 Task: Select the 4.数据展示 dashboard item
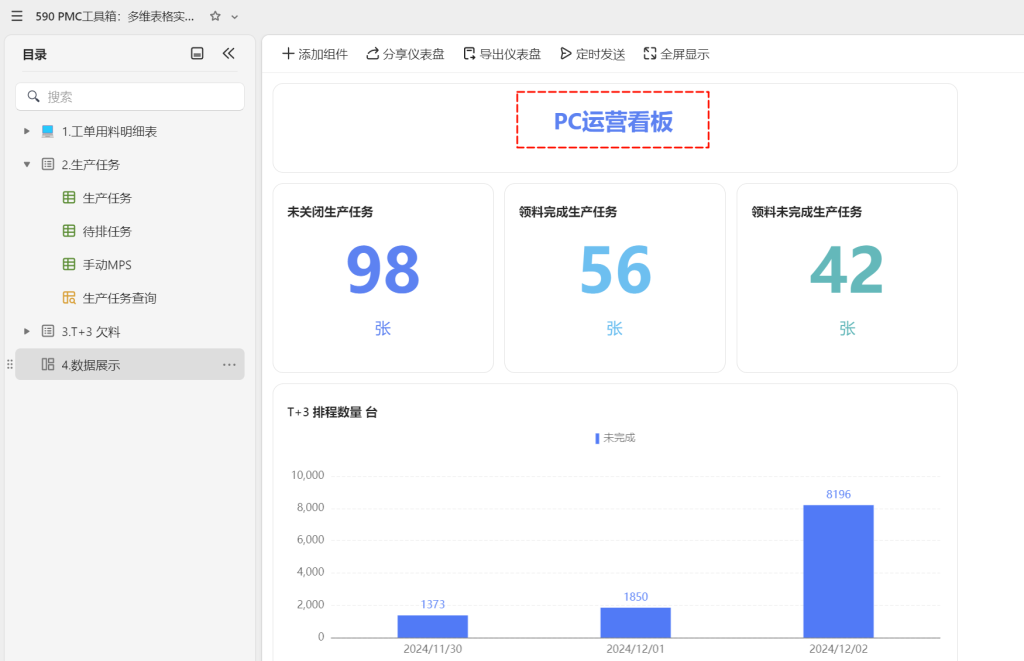coord(130,364)
